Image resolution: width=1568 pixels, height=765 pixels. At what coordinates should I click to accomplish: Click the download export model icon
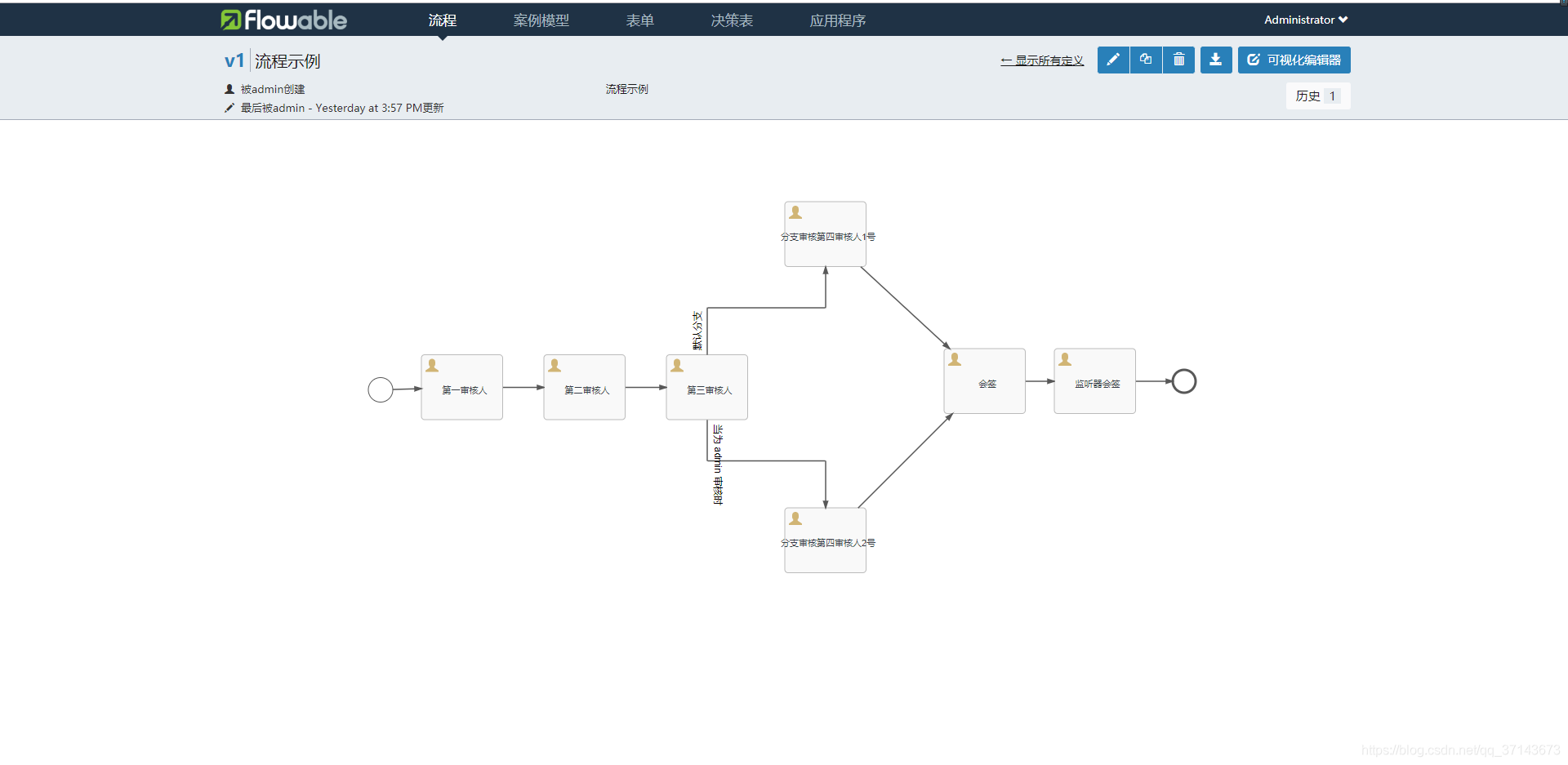tap(1216, 60)
